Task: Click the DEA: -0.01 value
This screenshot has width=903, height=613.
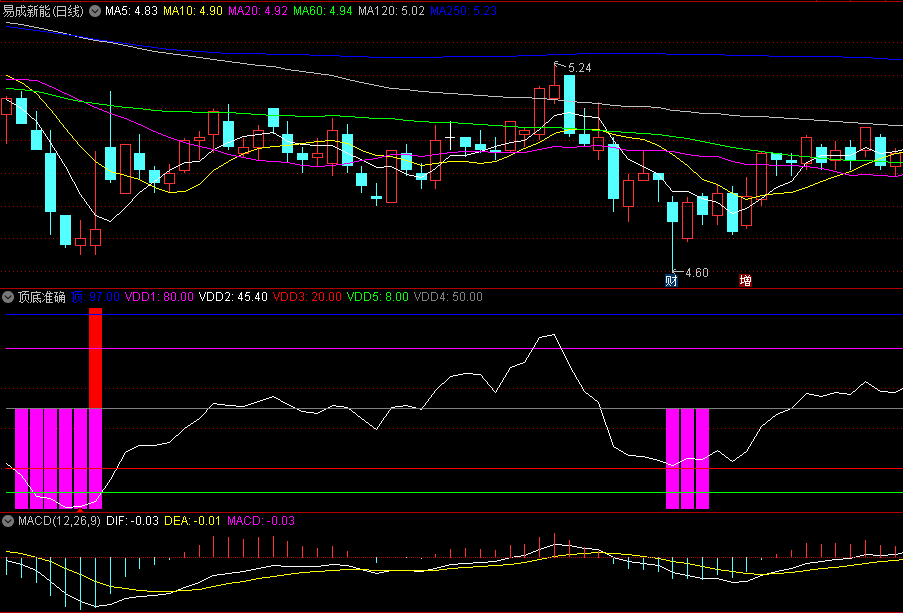Action: [192, 521]
